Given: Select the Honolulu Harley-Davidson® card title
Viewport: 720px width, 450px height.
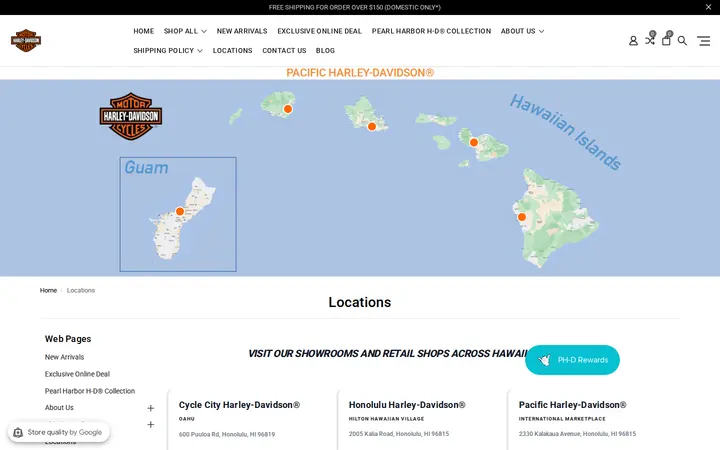Looking at the screenshot, I should coord(407,405).
